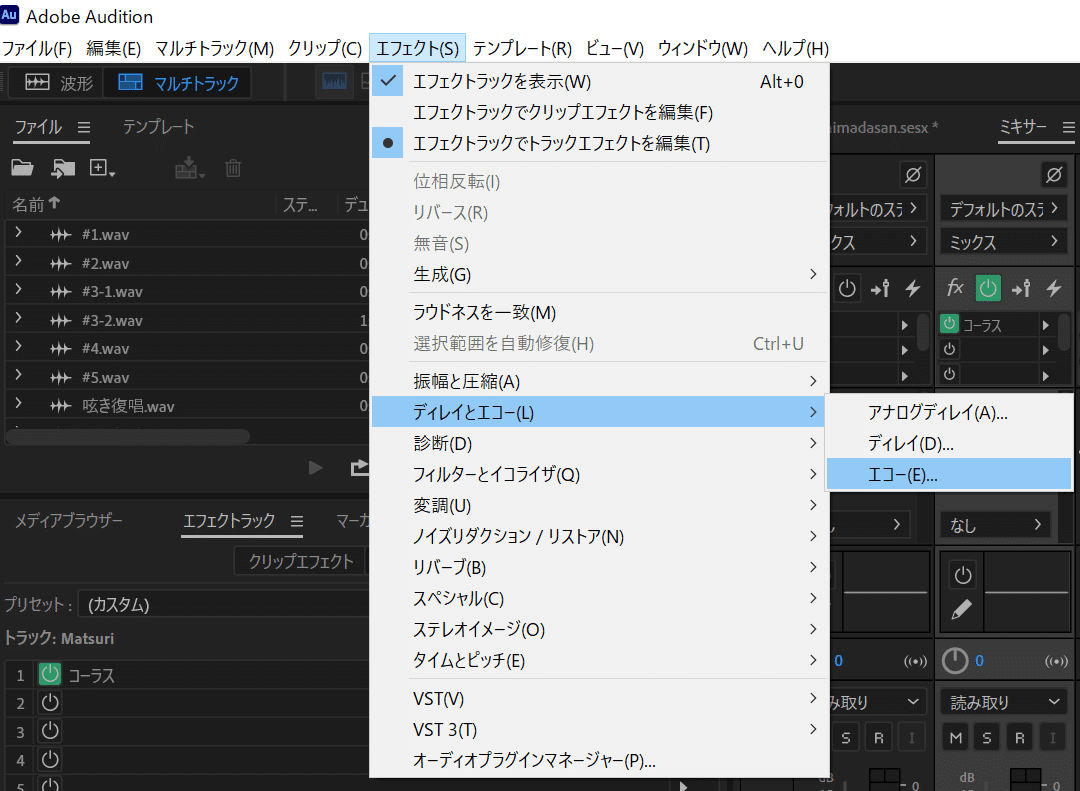The width and height of the screenshot is (1080, 791).
Task: Open 振幅と圧縮(A) submenu
Action: click(x=599, y=381)
